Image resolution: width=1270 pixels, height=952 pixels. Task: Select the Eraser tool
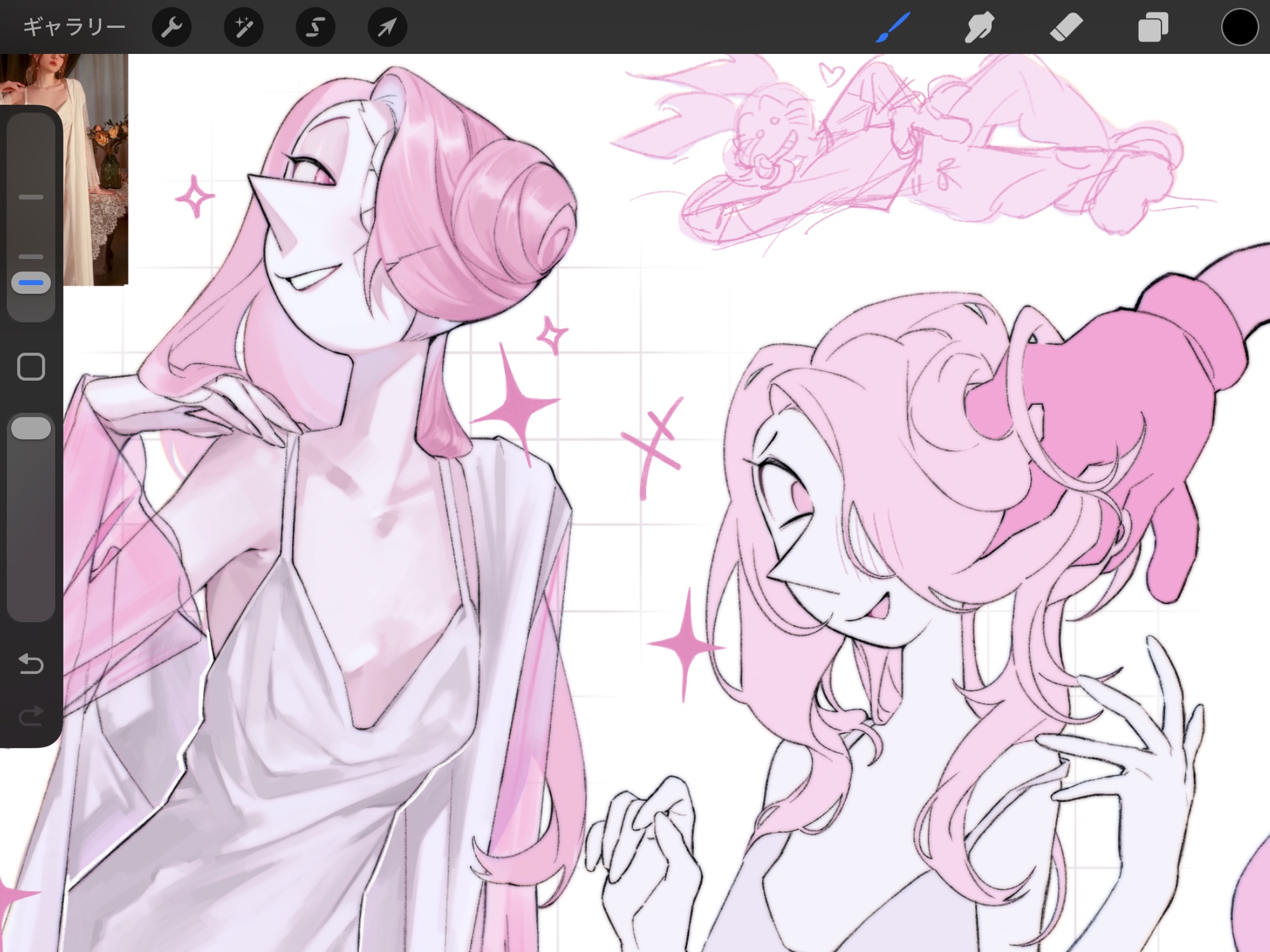tap(1066, 27)
